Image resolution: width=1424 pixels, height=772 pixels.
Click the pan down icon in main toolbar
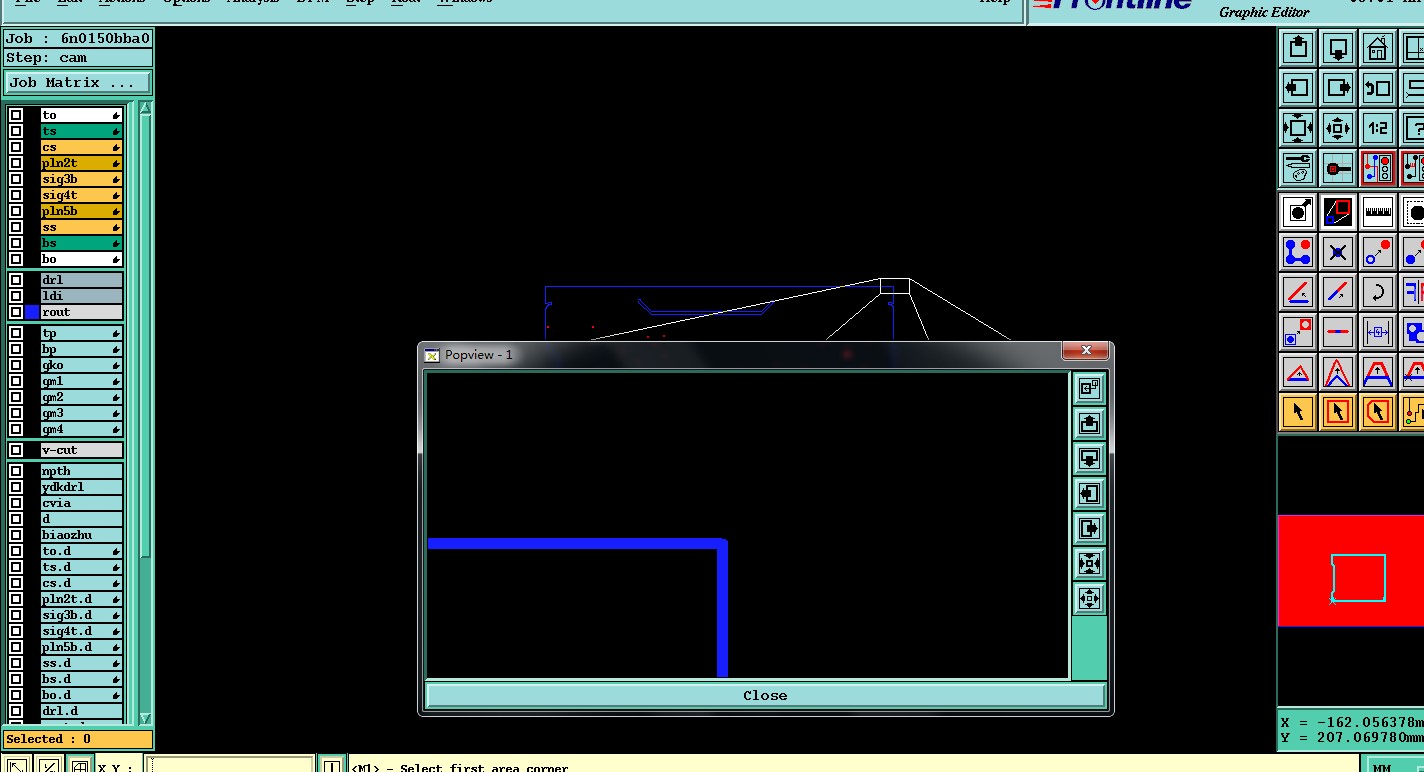pos(1338,47)
